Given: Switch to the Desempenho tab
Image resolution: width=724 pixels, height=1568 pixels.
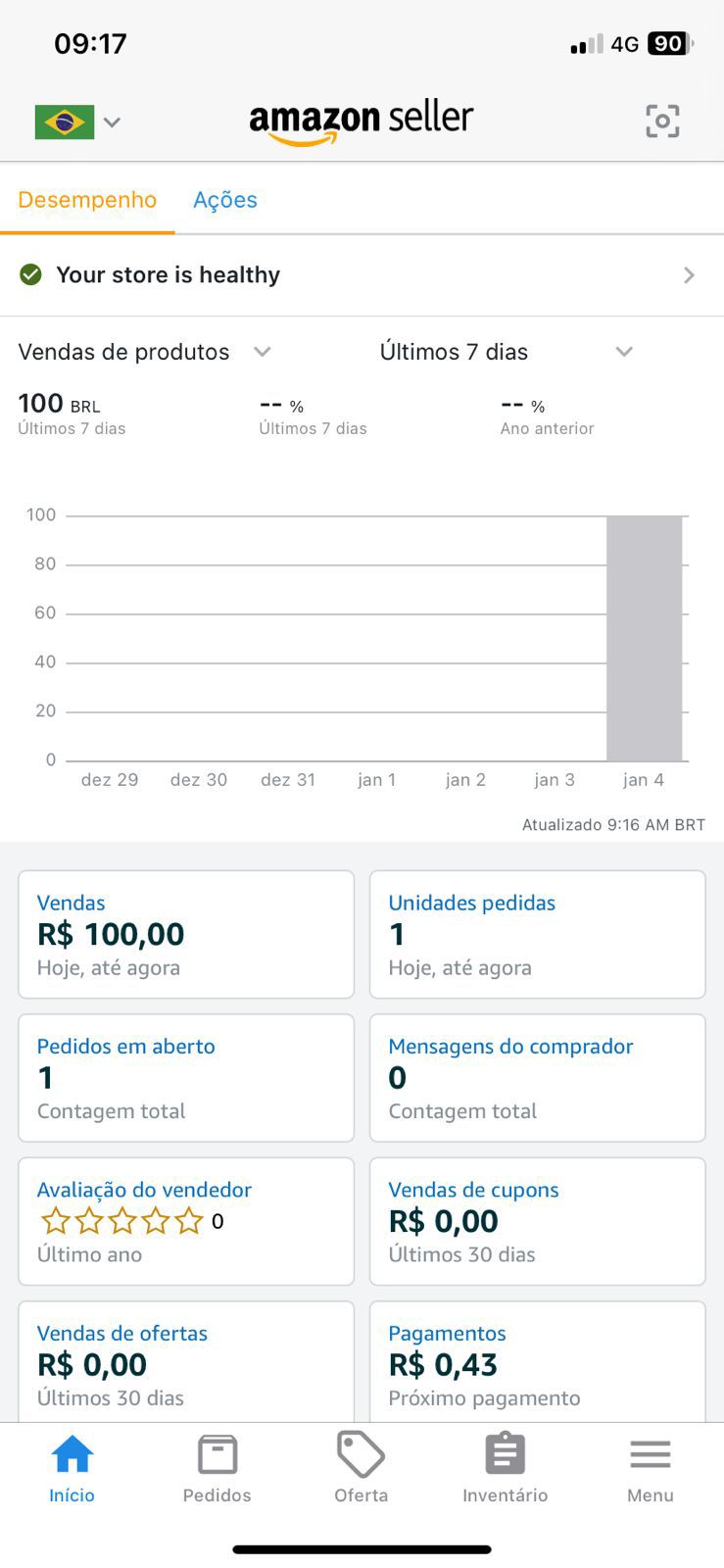Looking at the screenshot, I should click(87, 200).
